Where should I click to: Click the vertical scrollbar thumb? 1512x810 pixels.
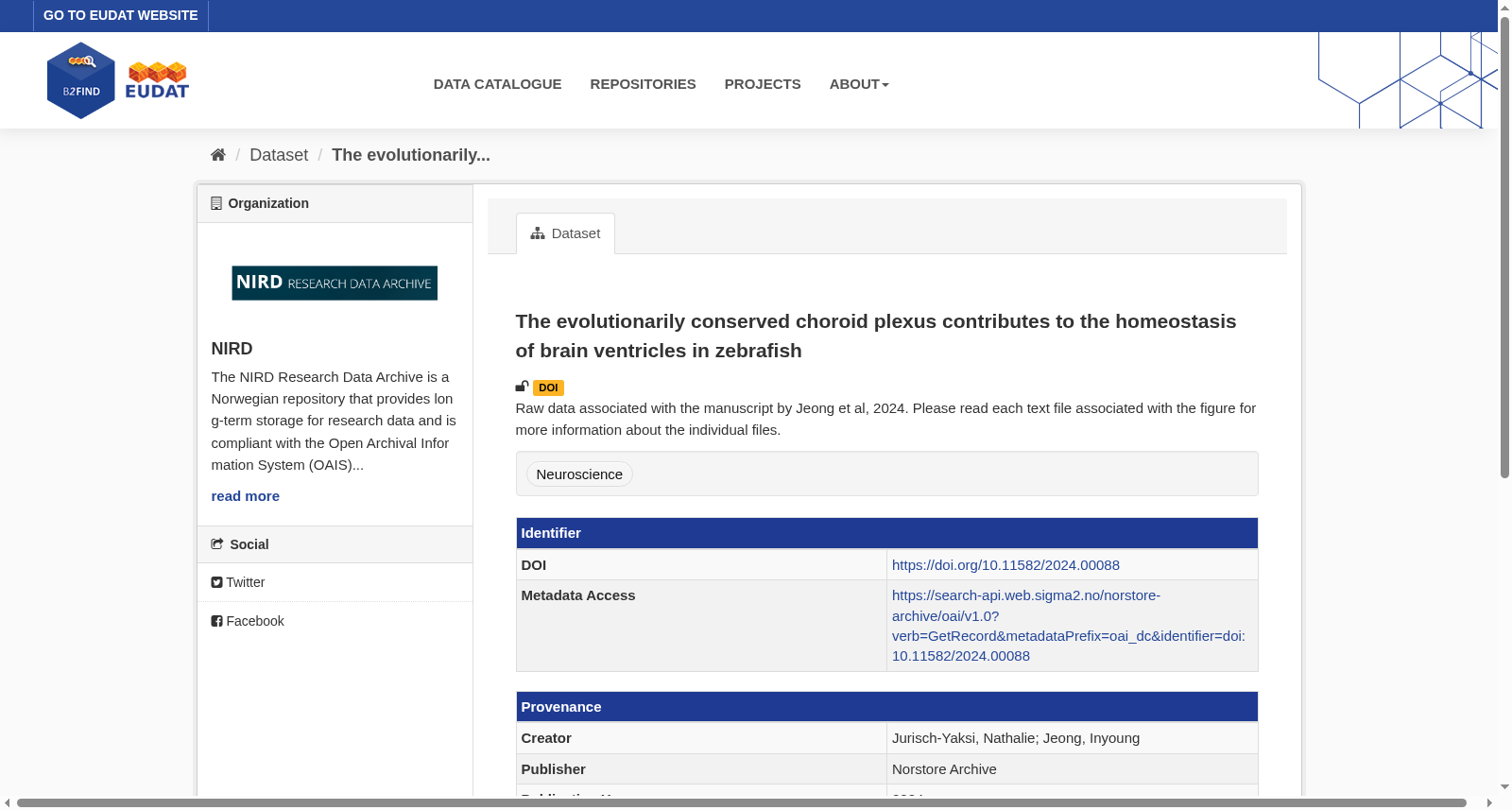[1504, 247]
